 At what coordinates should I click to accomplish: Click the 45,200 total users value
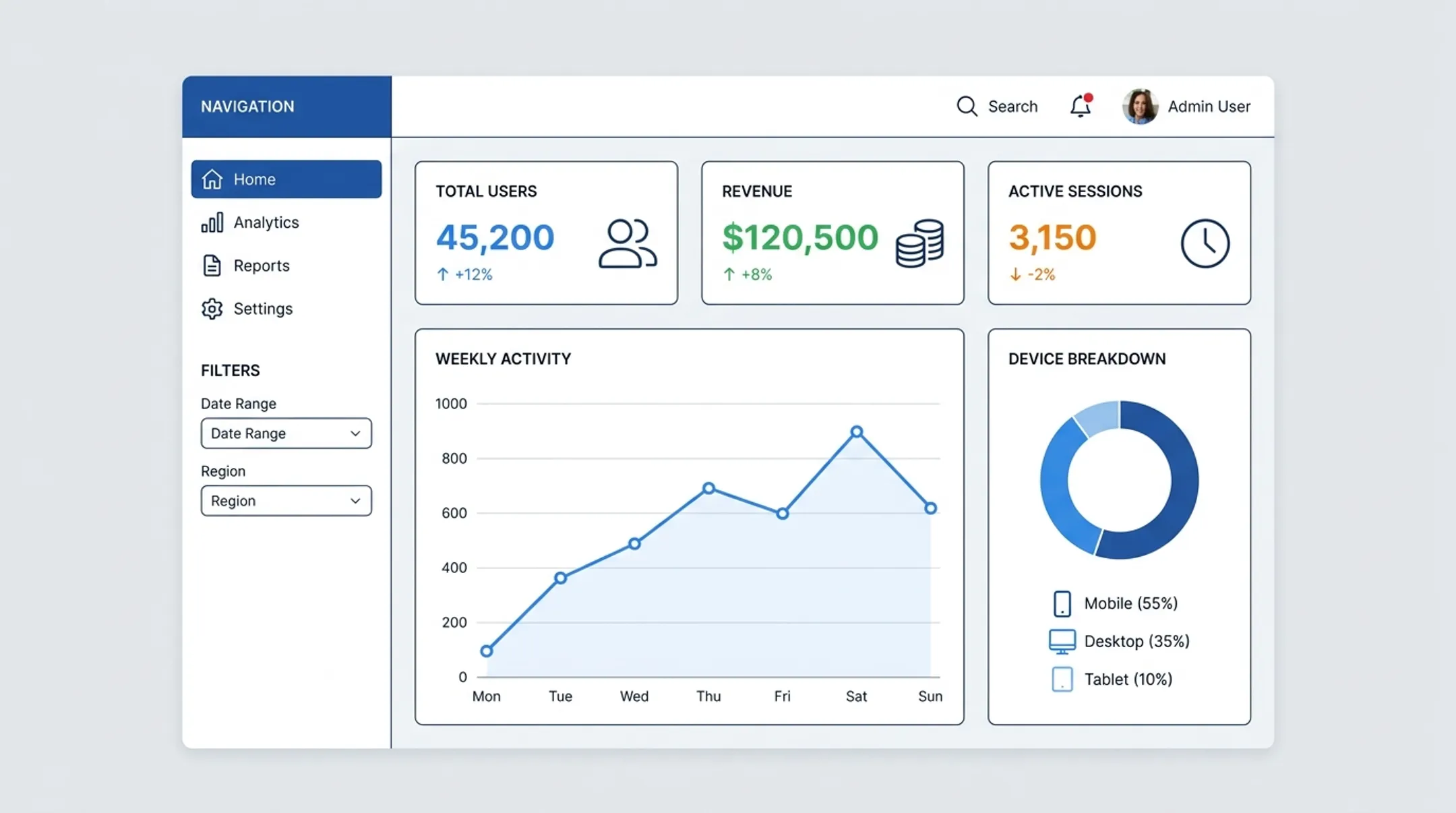[x=495, y=237]
